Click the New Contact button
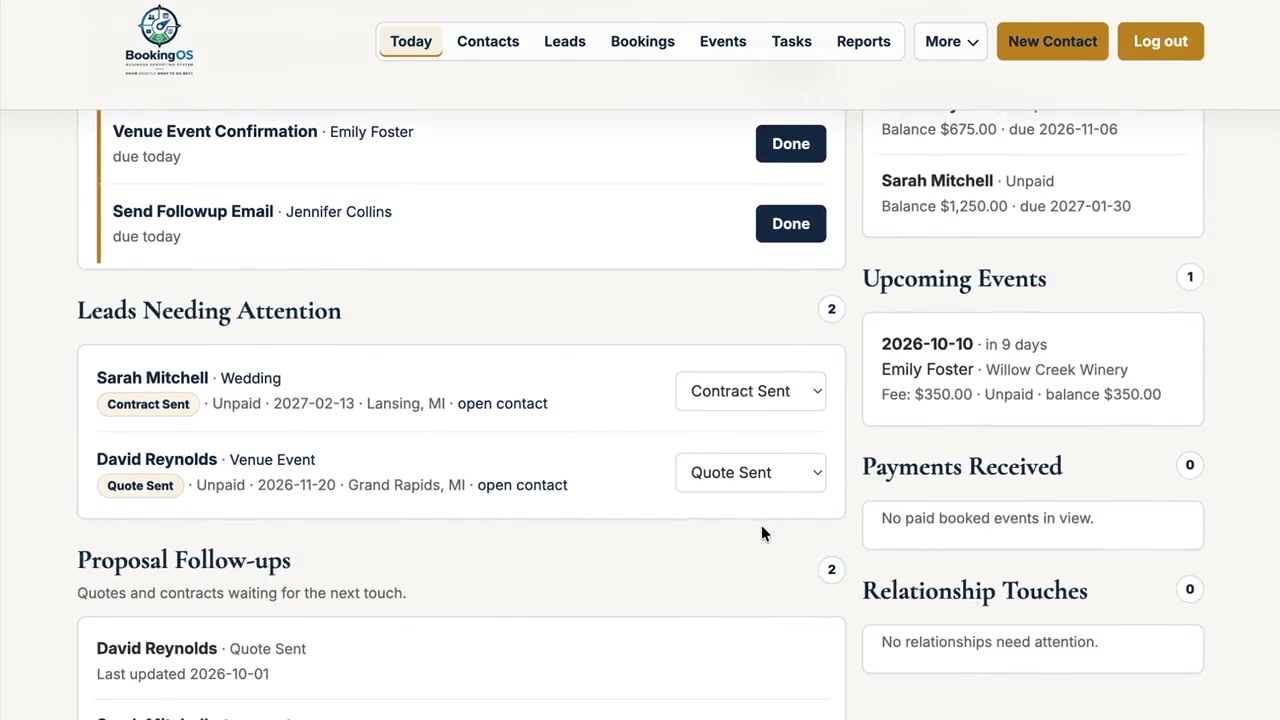Viewport: 1280px width, 720px height. tap(1052, 41)
